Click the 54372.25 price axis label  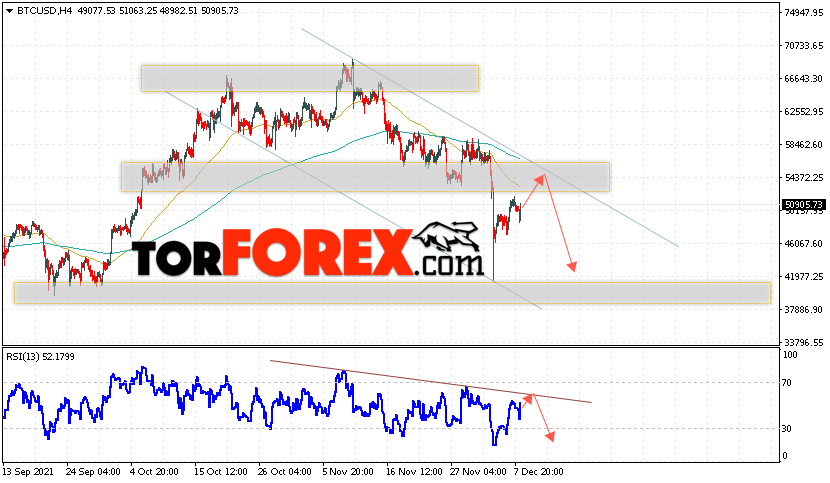804,177
